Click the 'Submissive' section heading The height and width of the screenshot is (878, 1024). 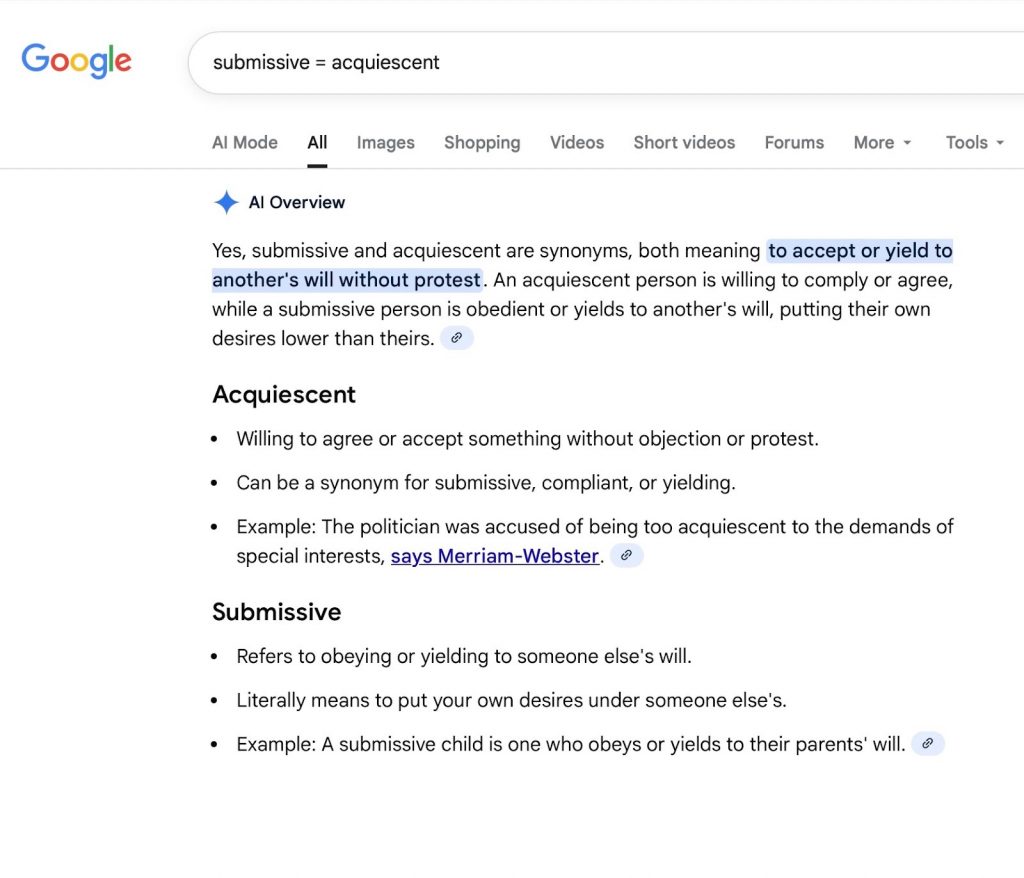click(277, 611)
